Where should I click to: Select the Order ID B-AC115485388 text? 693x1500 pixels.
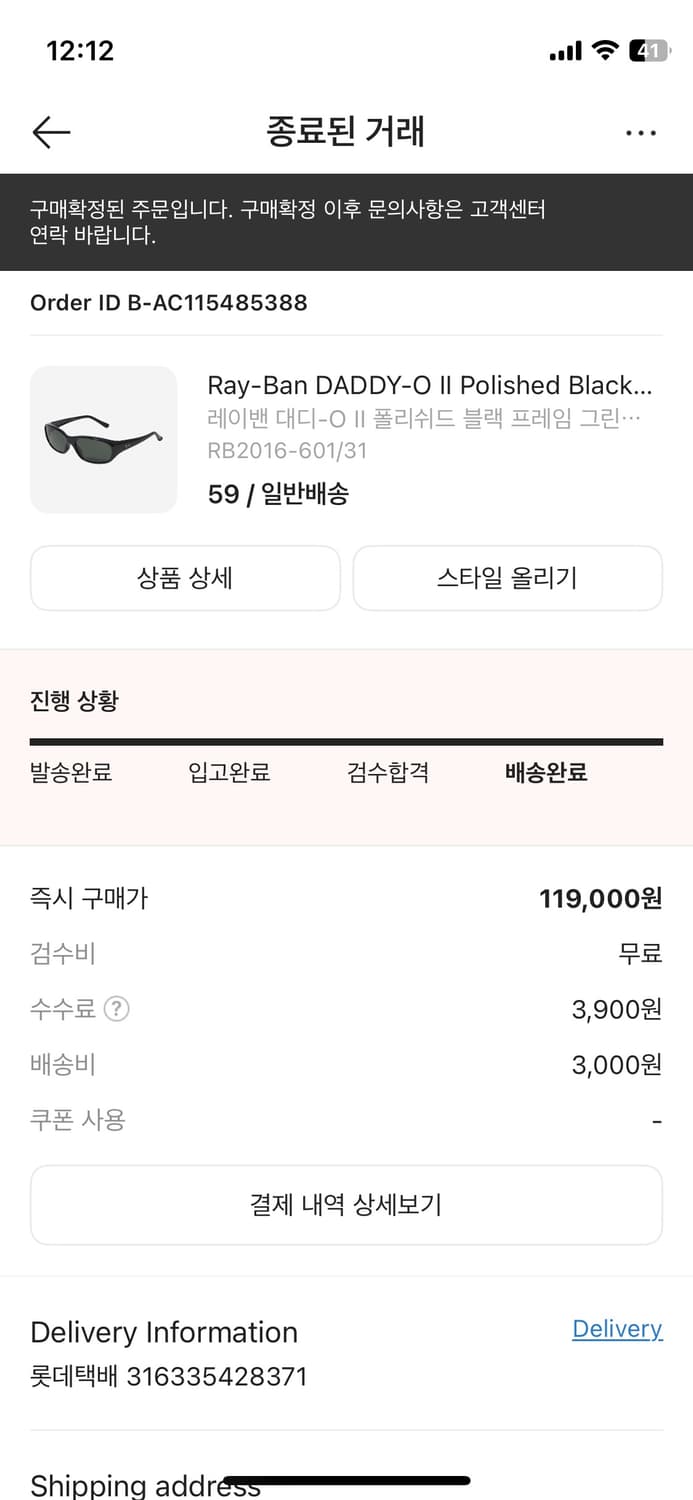(x=168, y=302)
